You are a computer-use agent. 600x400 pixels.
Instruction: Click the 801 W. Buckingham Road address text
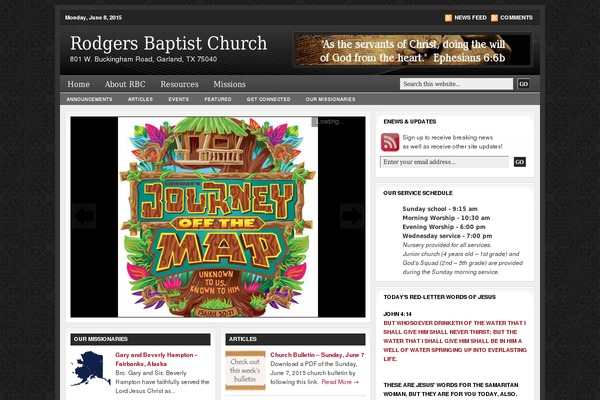pos(143,59)
